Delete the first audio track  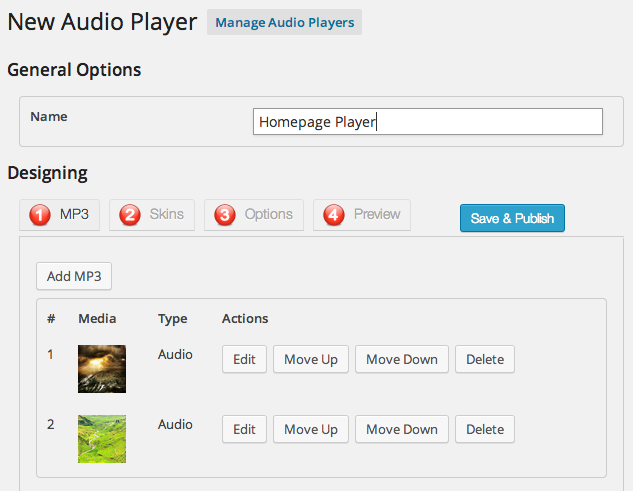coord(485,359)
